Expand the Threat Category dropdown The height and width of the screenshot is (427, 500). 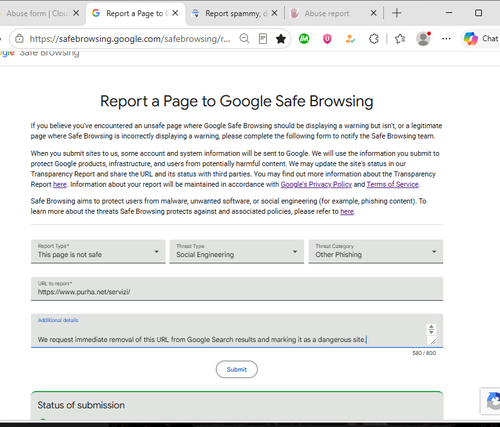(376, 252)
